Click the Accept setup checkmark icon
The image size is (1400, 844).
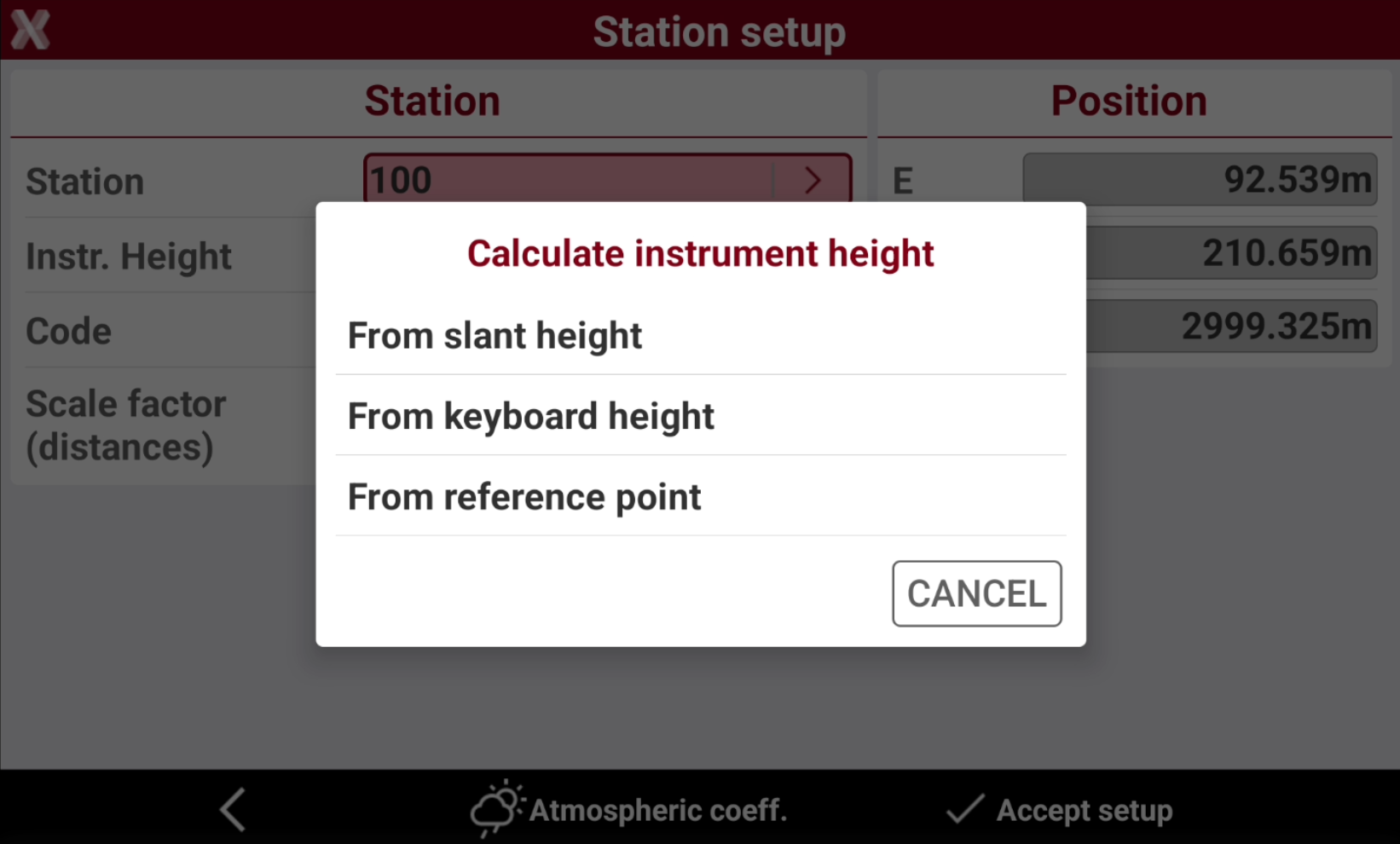(x=965, y=809)
